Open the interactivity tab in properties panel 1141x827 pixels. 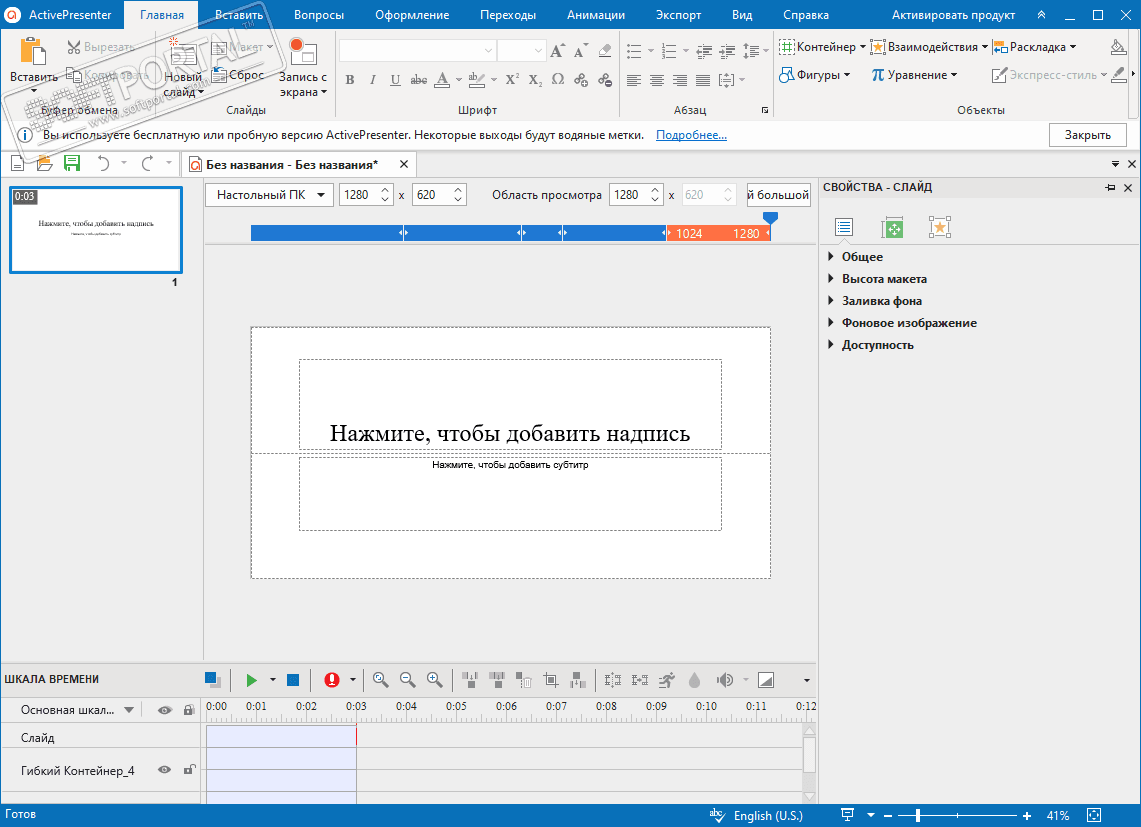coord(939,228)
